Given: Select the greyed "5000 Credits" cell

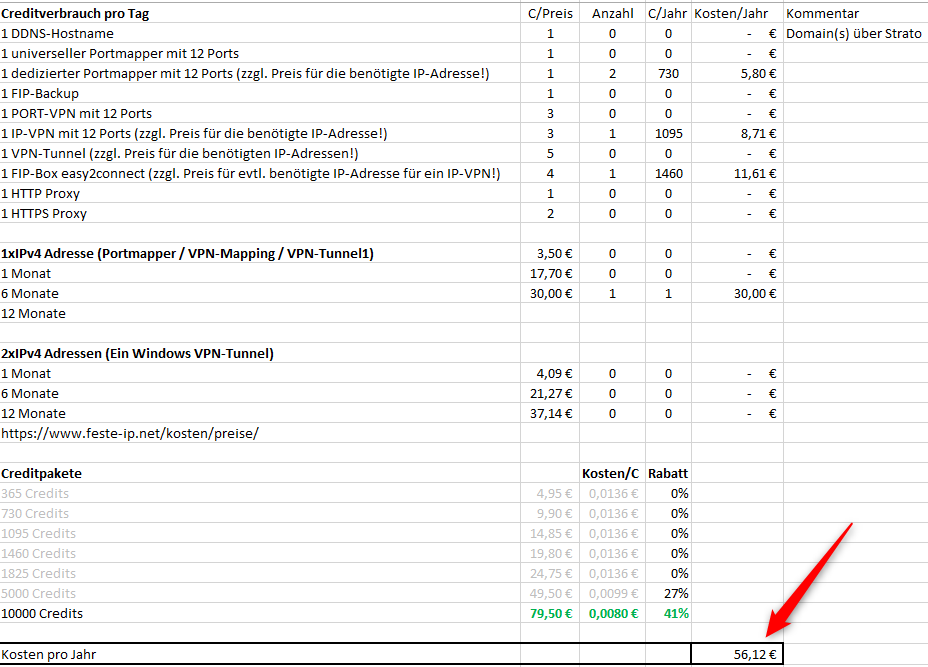Looking at the screenshot, I should (x=38, y=593).
